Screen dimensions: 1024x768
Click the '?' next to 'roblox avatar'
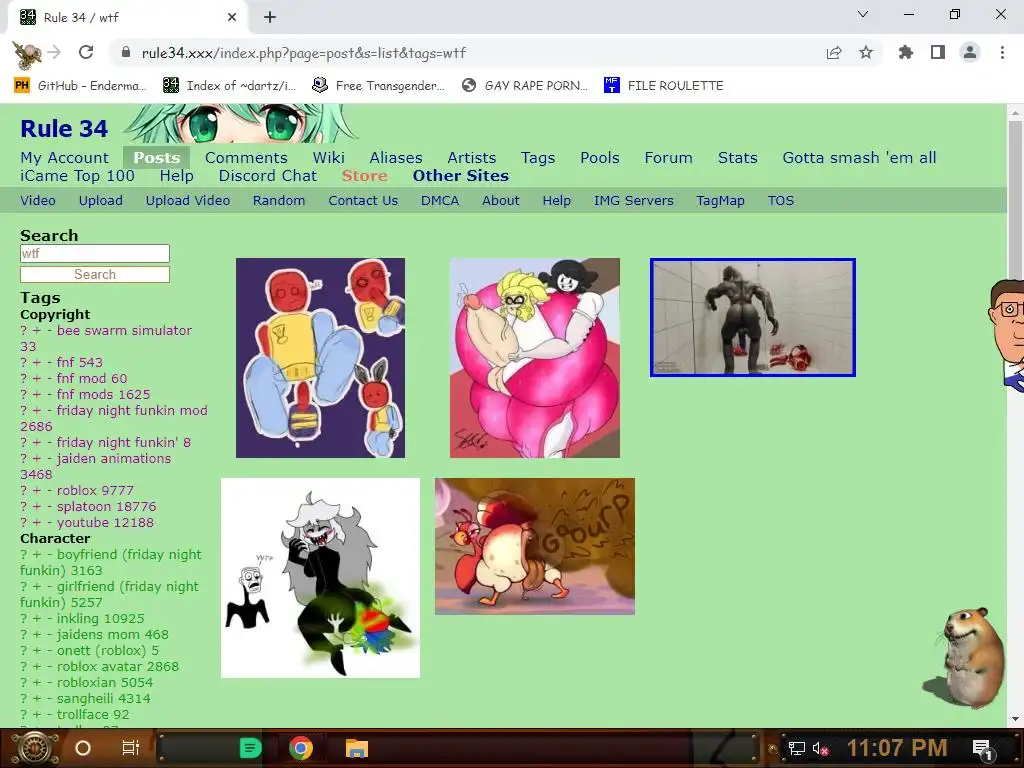point(24,667)
